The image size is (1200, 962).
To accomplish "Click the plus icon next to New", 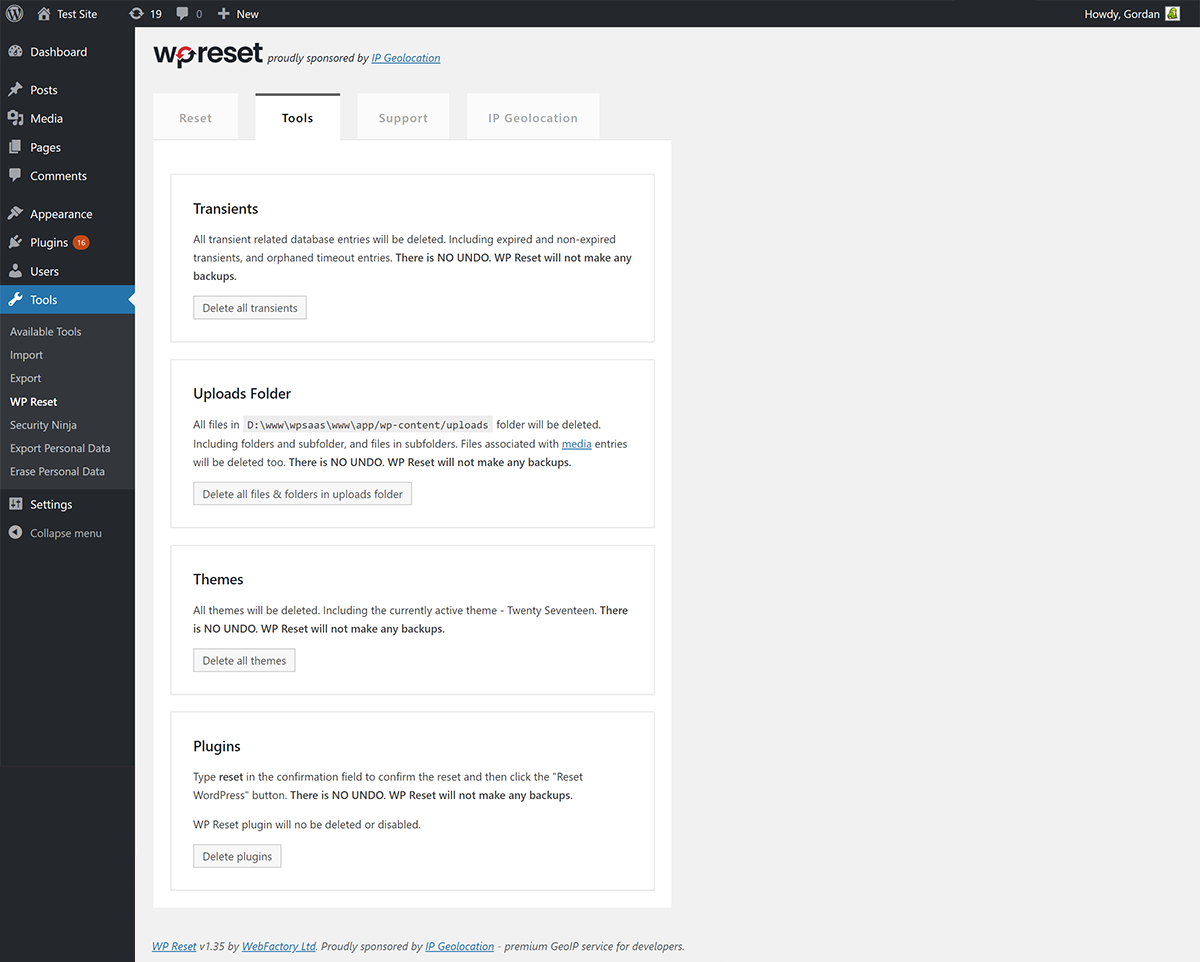I will pos(224,14).
